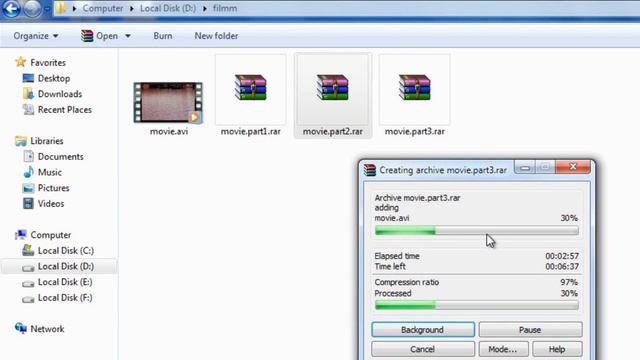Click Burn in the toolbar

162,36
